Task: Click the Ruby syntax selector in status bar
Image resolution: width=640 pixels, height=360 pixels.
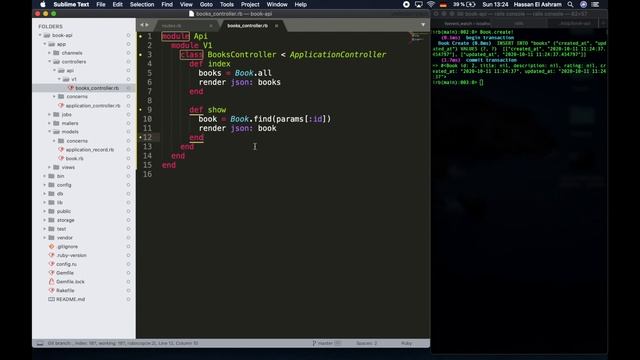Action: pos(407,343)
